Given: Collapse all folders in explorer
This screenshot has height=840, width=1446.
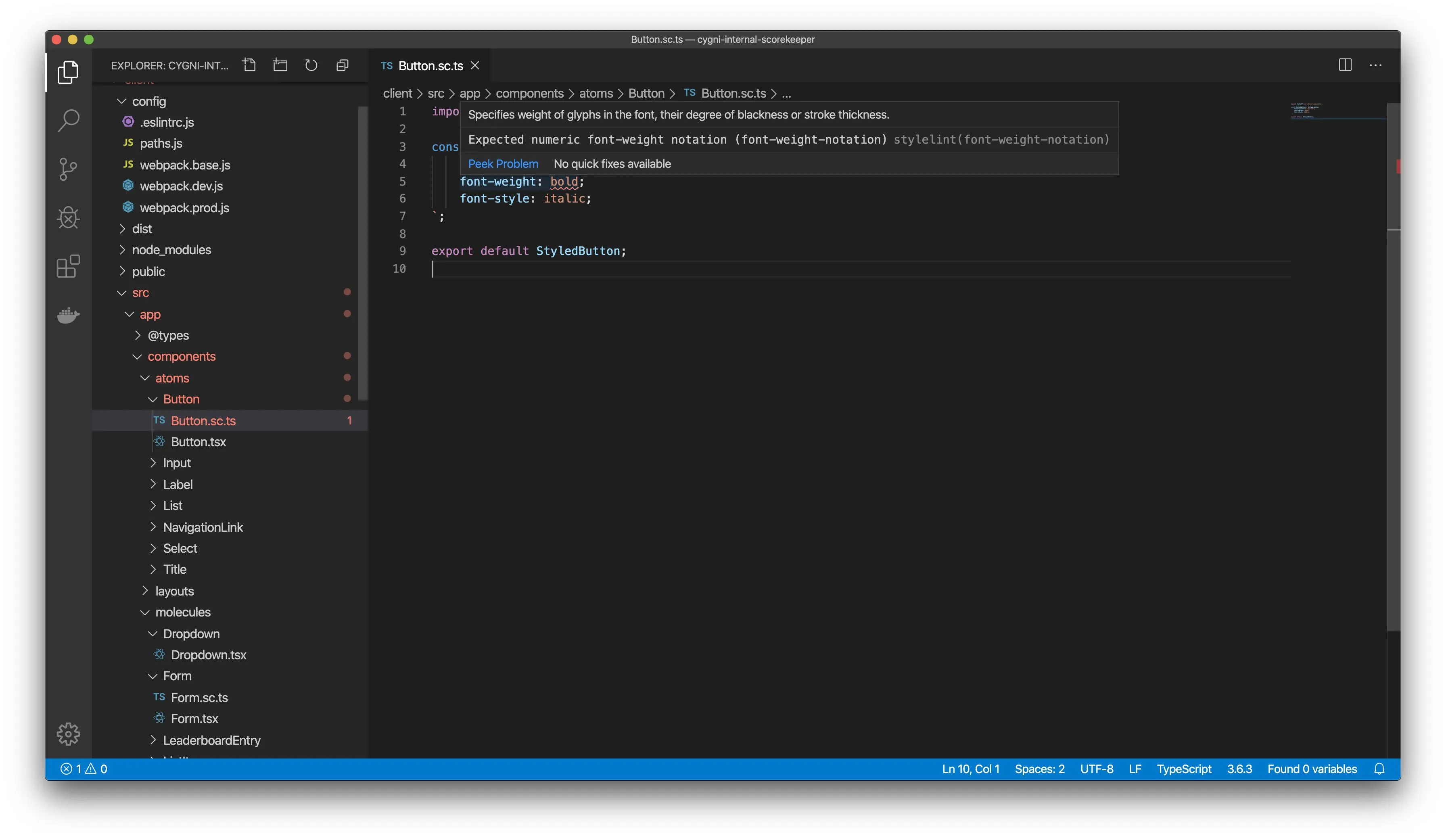Looking at the screenshot, I should pyautogui.click(x=342, y=65).
